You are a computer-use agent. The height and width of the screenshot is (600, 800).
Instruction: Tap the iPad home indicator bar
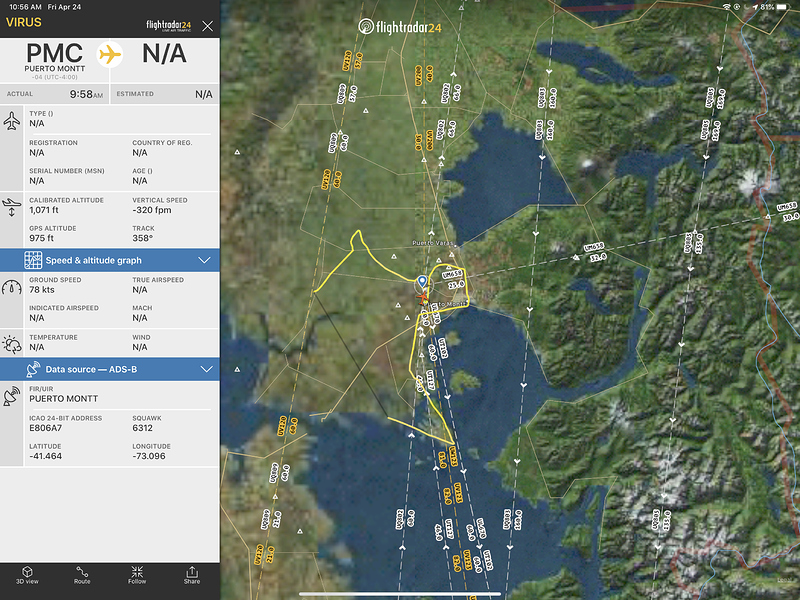click(x=399, y=594)
